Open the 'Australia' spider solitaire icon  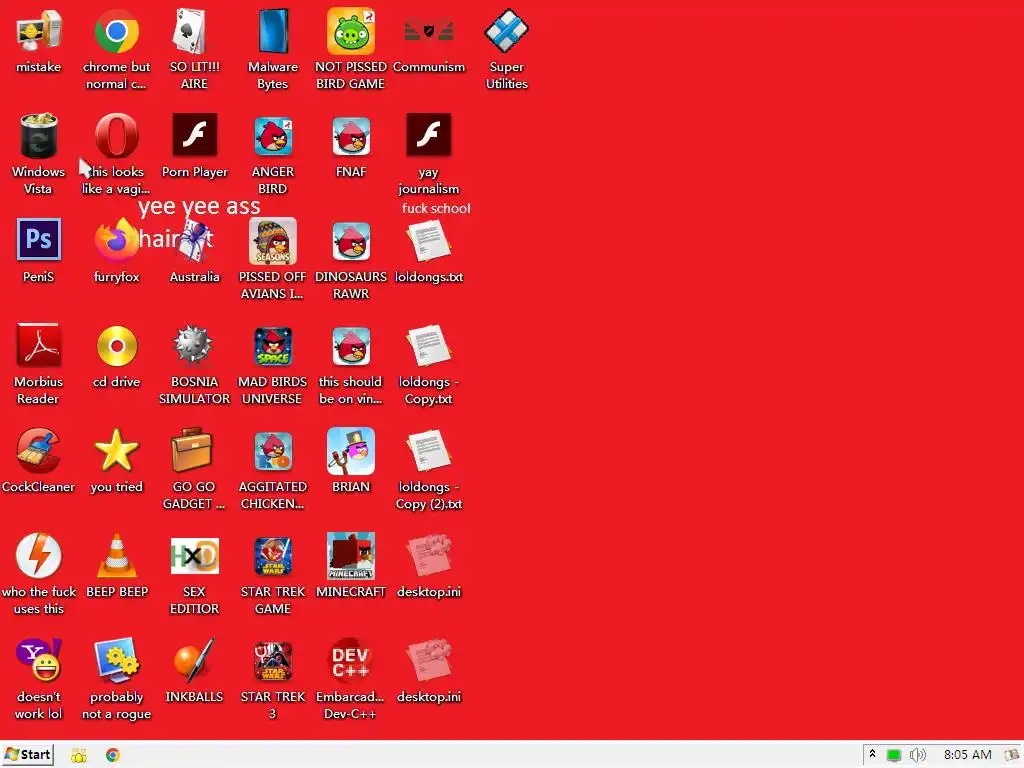tap(194, 240)
